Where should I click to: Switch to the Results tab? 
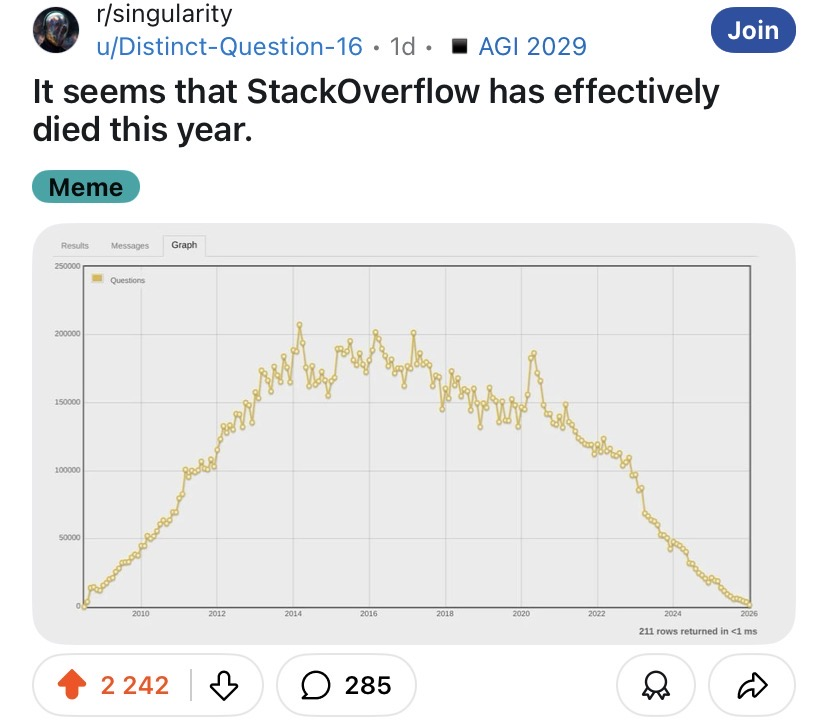tap(75, 246)
